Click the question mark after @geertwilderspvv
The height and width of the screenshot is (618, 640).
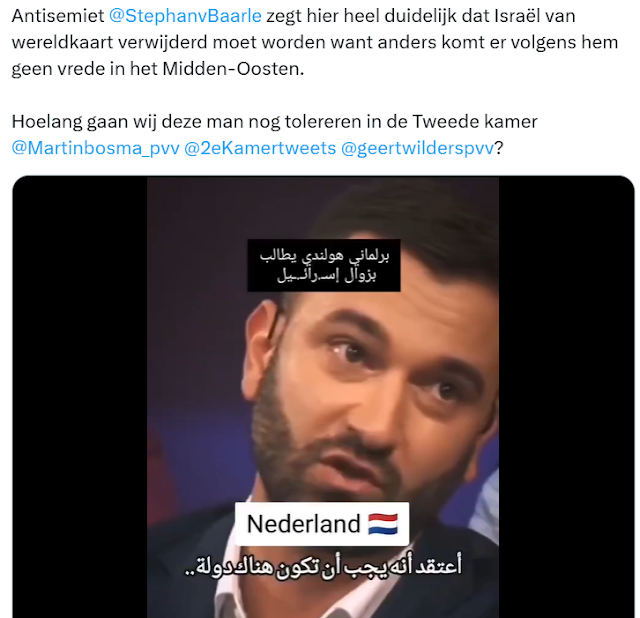[x=499, y=148]
